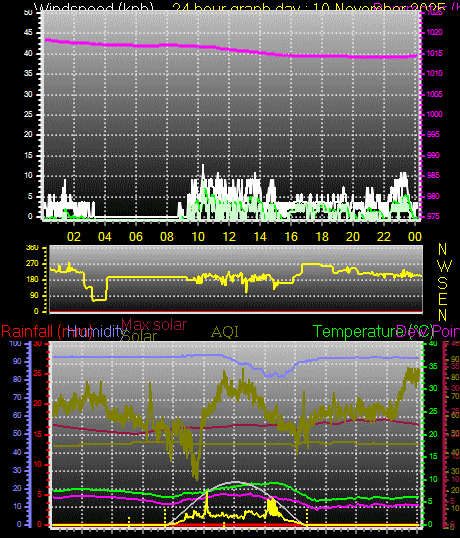Select the 08 hour label on the time axis

point(167,237)
